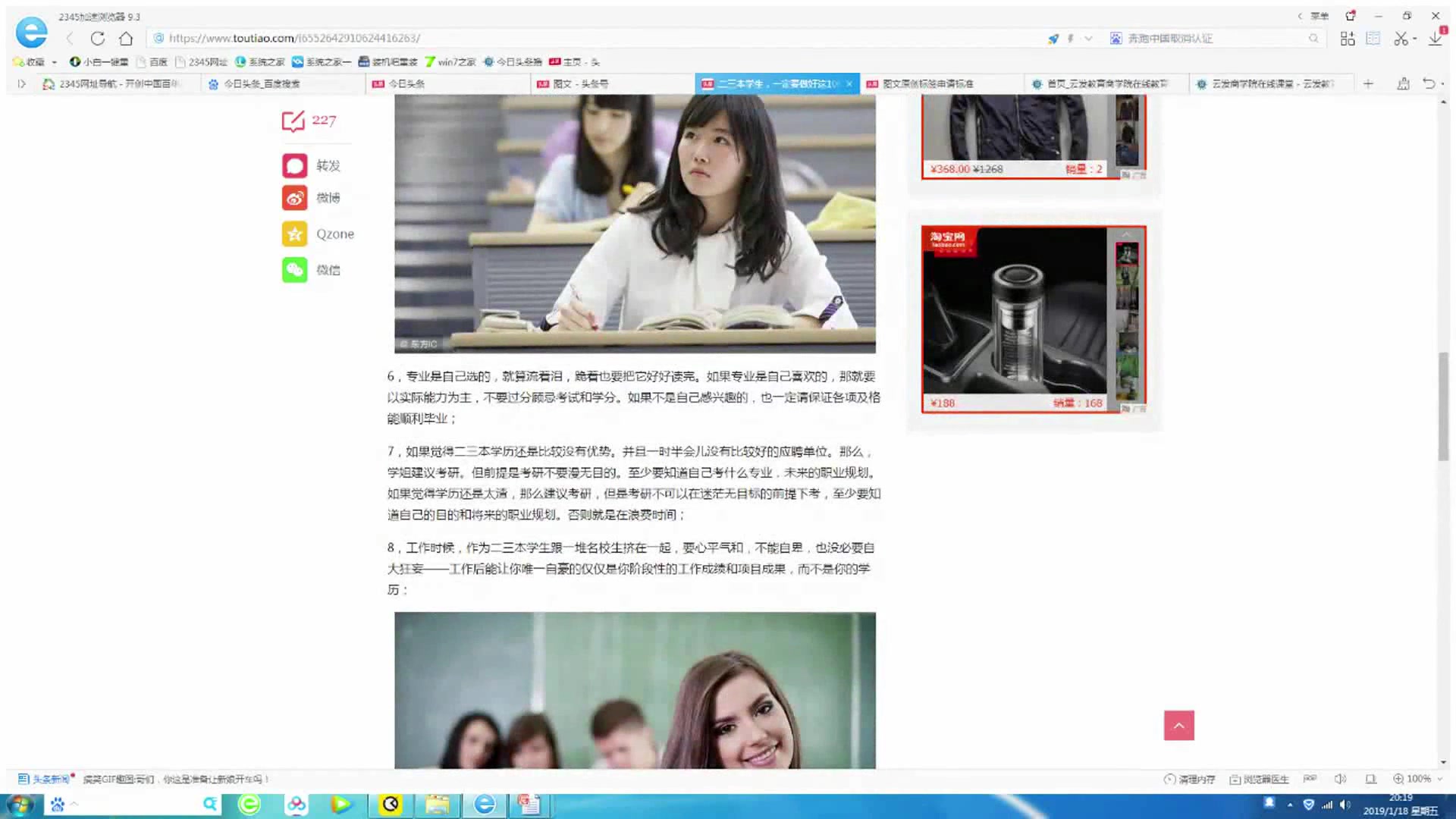The width and height of the screenshot is (1456, 819).
Task: Open 浏览器医生 in the status bar
Action: coord(1259,779)
